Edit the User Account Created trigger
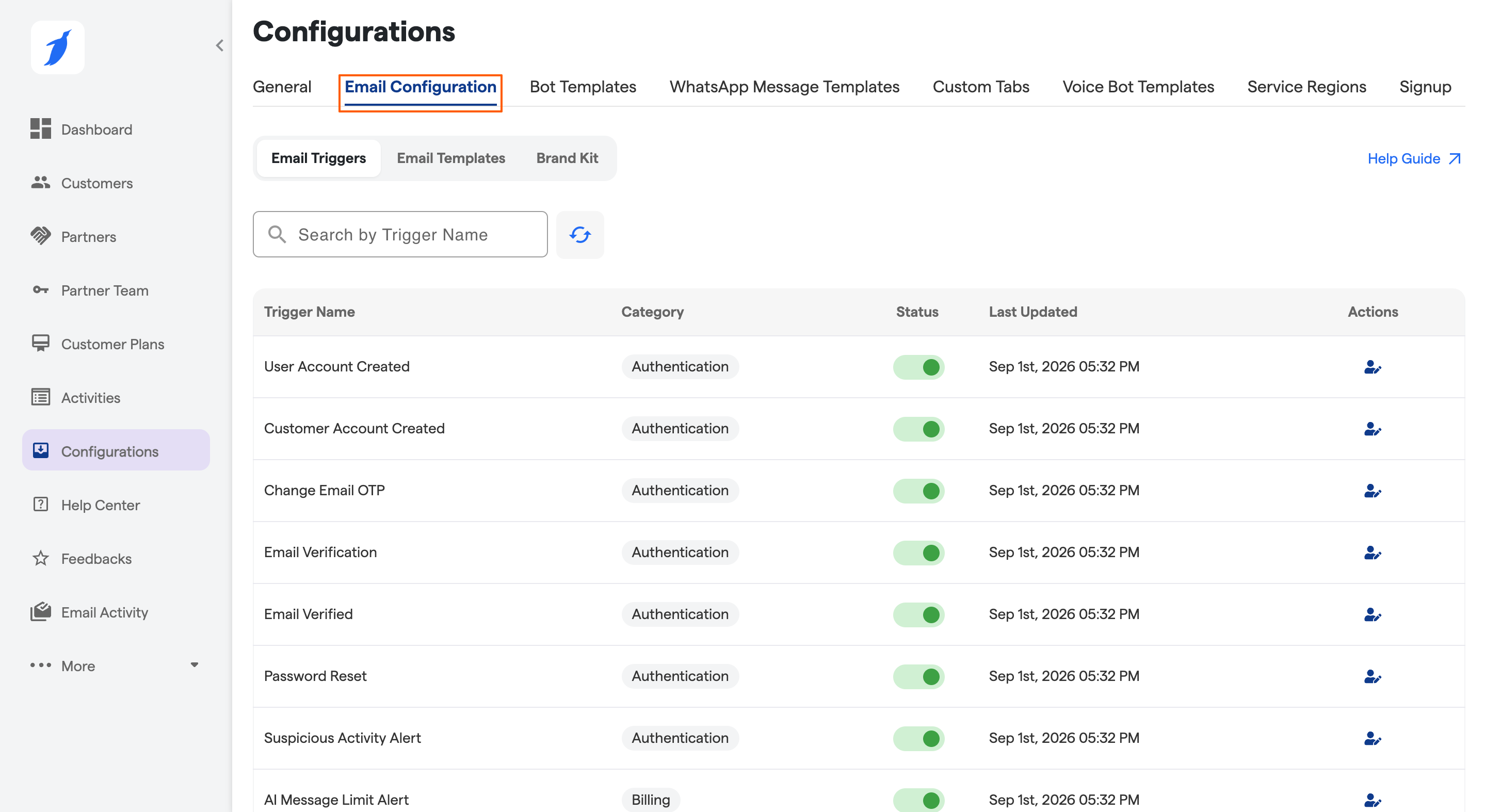The height and width of the screenshot is (812, 1485). point(1373,367)
